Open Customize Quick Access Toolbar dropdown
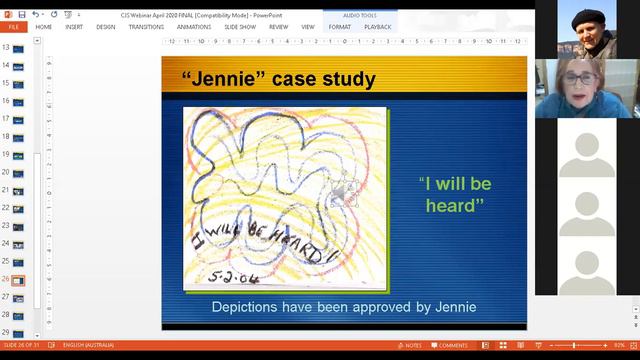The image size is (640, 360). [79, 15]
